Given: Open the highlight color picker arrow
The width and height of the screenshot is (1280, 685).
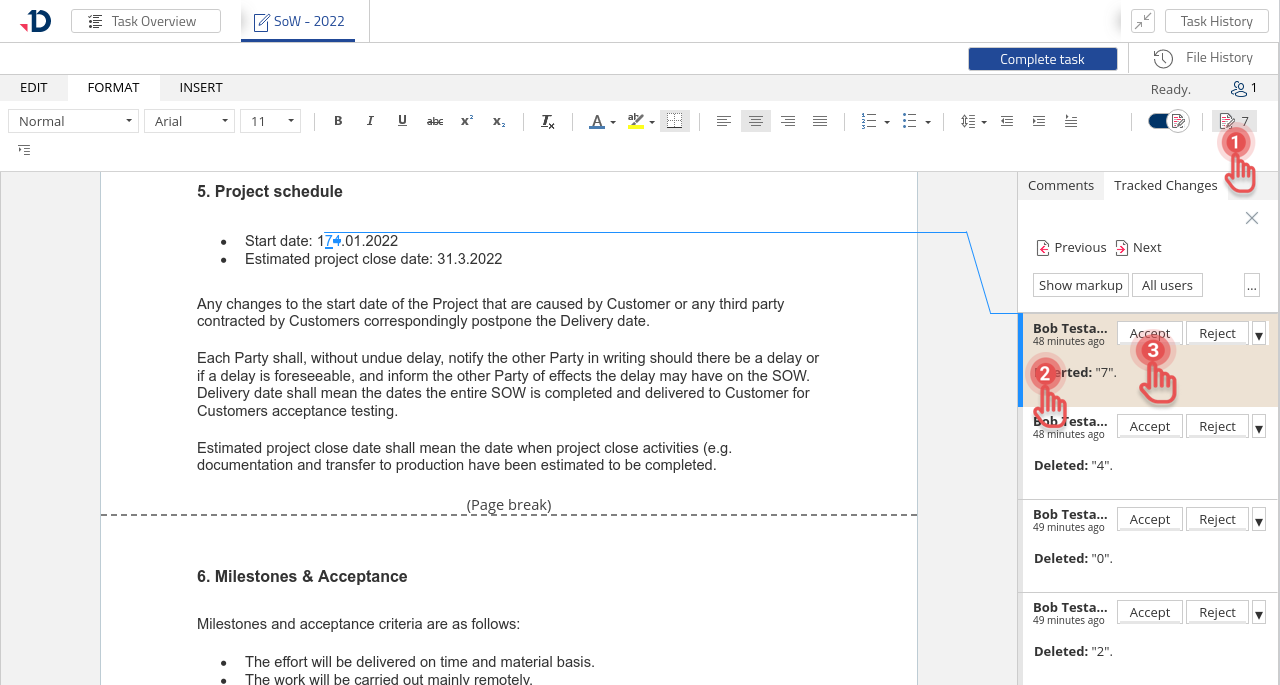Looking at the screenshot, I should [652, 122].
